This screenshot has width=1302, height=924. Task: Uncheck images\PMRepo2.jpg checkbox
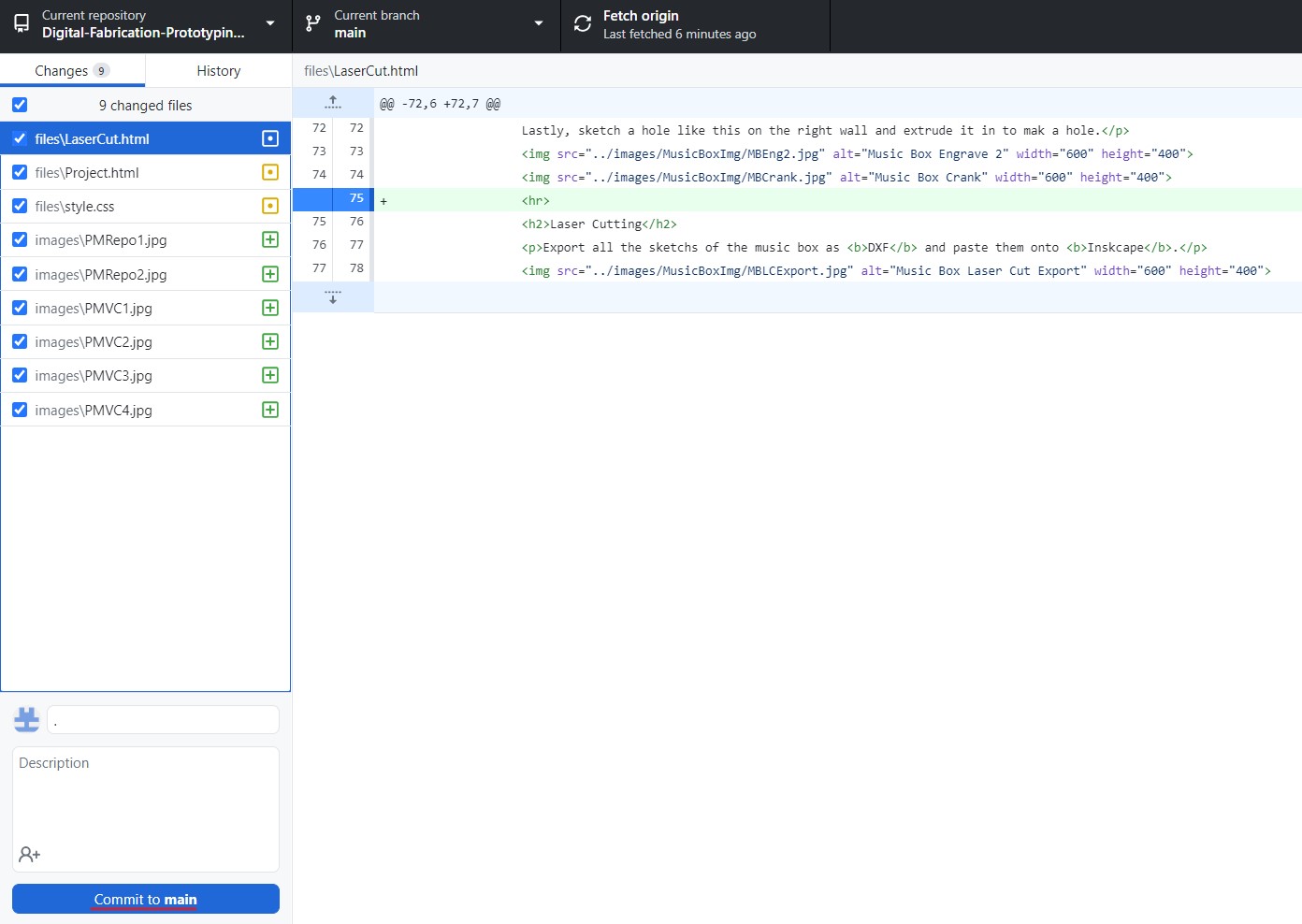pyautogui.click(x=20, y=274)
